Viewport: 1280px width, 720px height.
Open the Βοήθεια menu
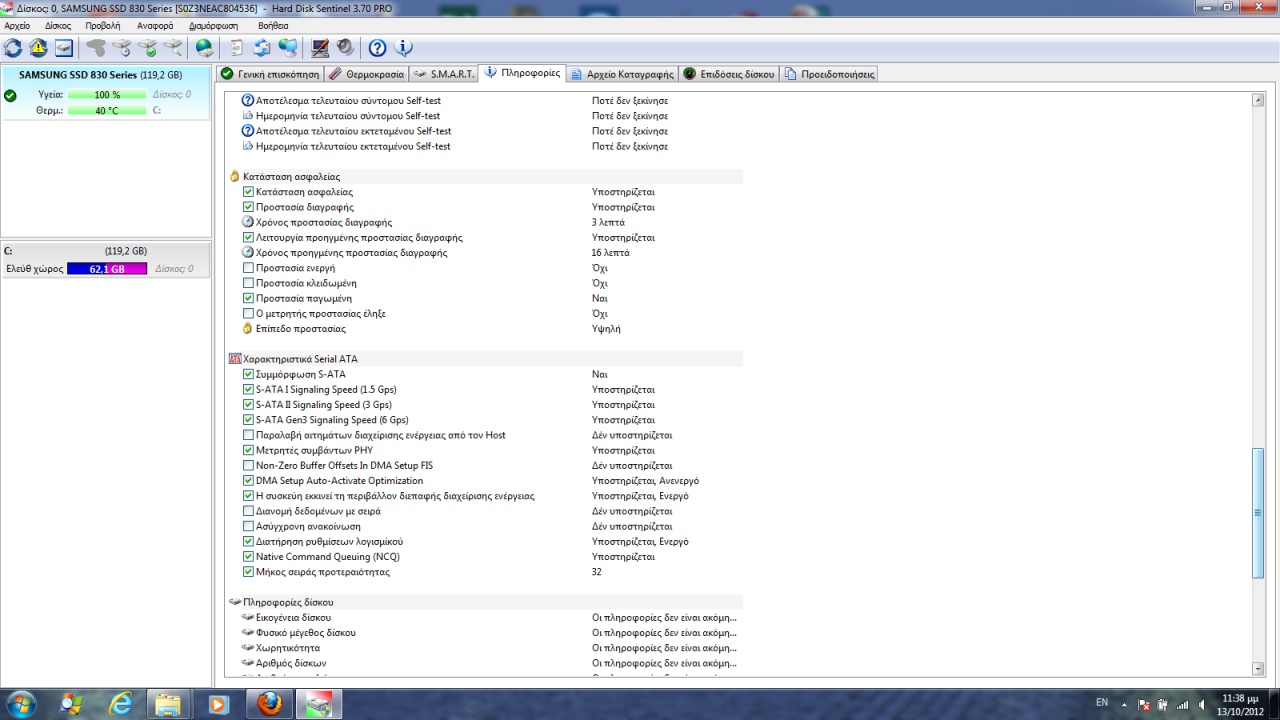tap(273, 26)
